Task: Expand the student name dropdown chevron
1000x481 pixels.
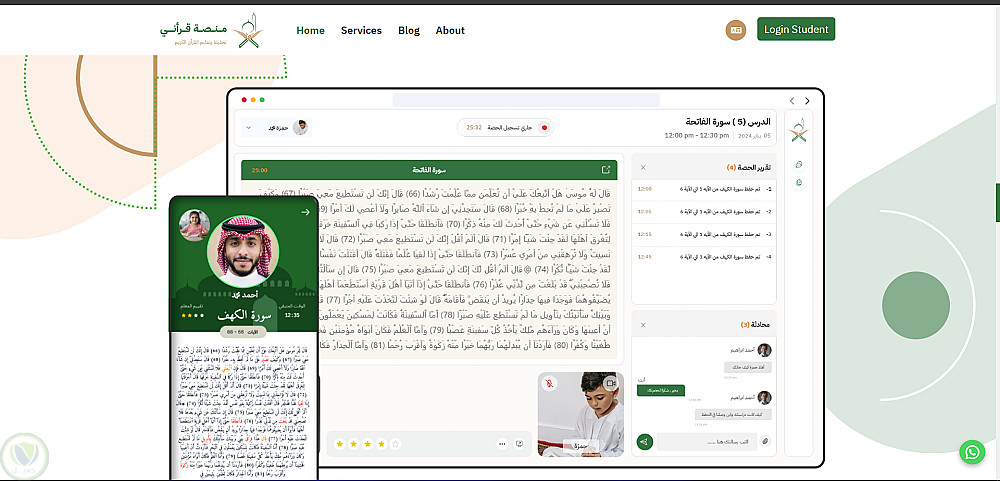Action: click(248, 128)
